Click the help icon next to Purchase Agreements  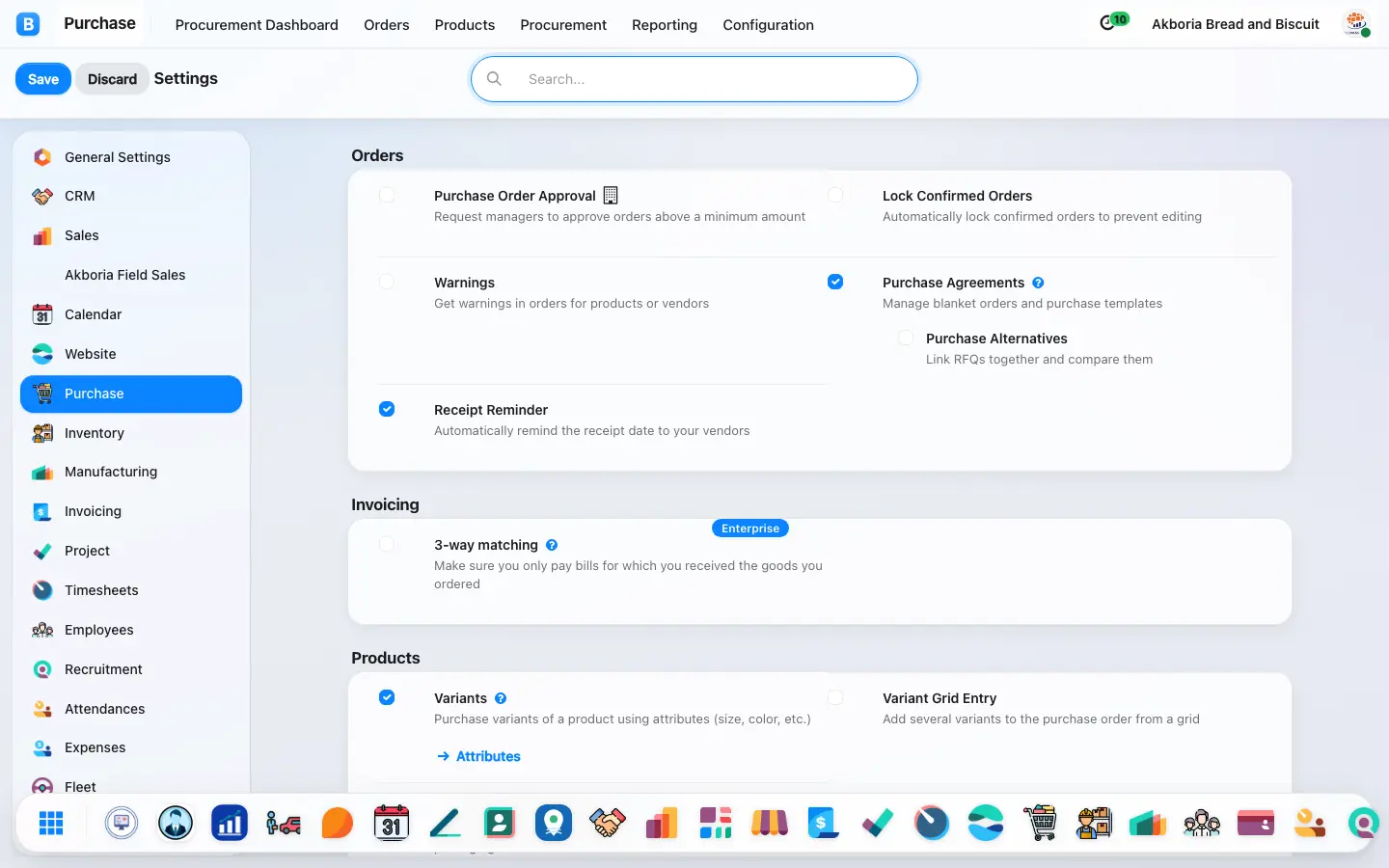(1038, 283)
